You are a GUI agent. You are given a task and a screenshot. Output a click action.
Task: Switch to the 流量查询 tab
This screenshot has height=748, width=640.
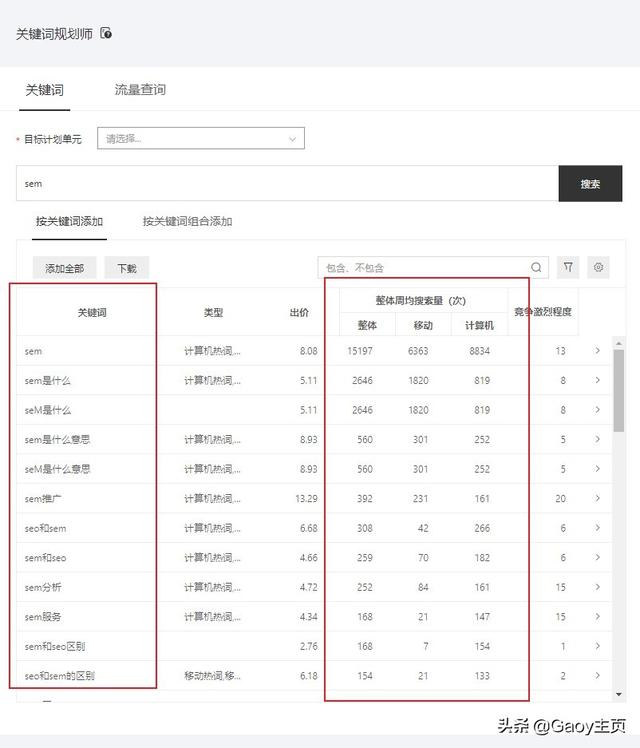[140, 89]
